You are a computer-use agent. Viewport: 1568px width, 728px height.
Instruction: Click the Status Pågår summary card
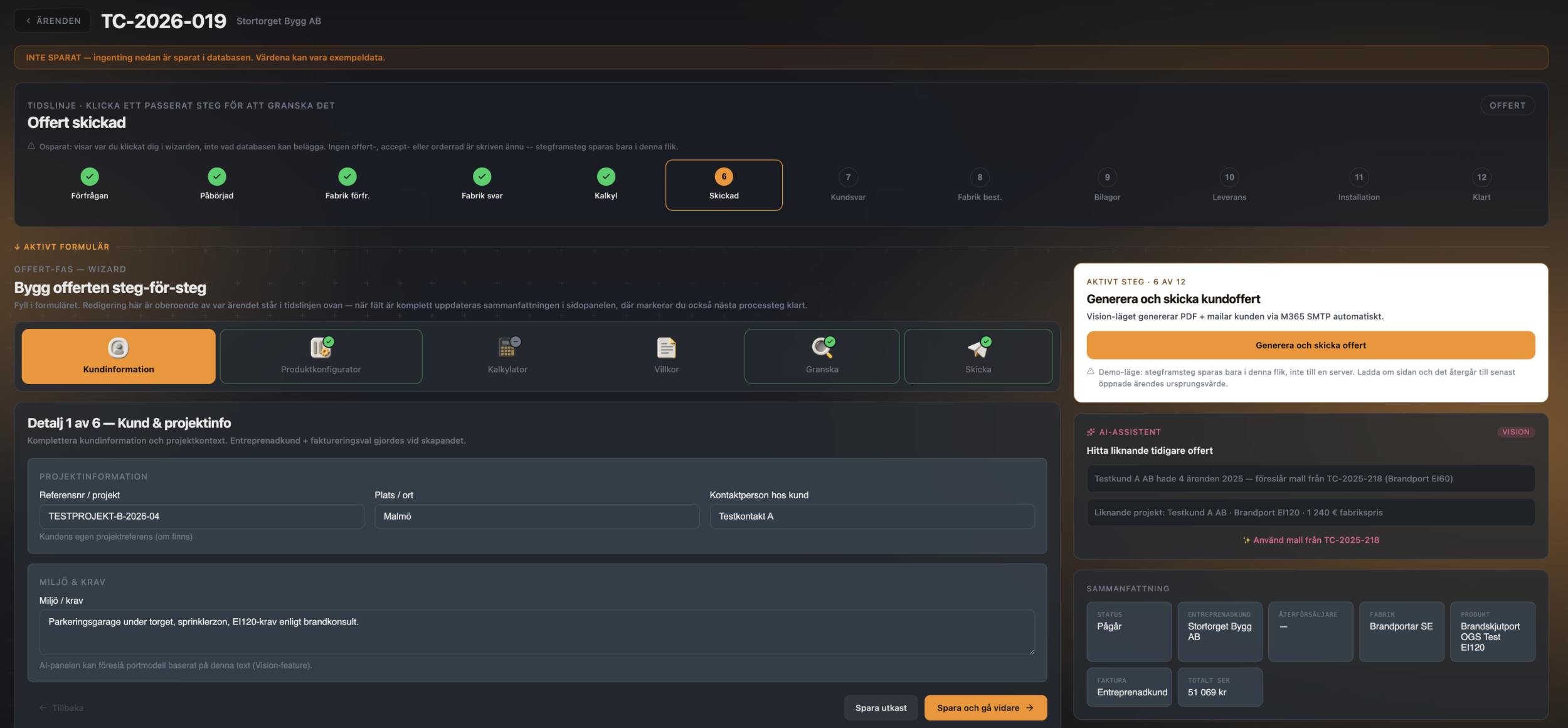[1129, 631]
